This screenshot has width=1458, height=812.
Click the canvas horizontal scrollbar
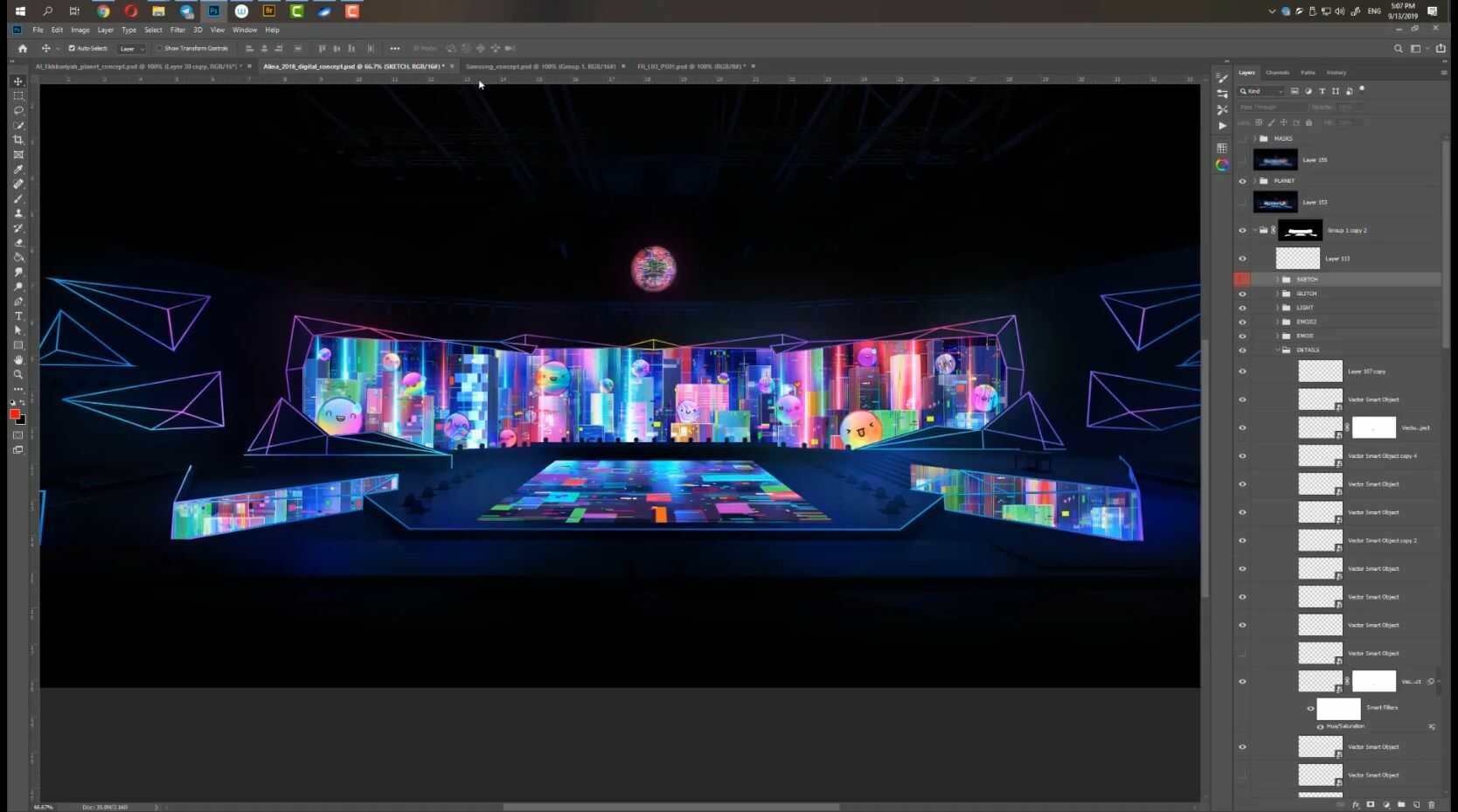[x=671, y=807]
